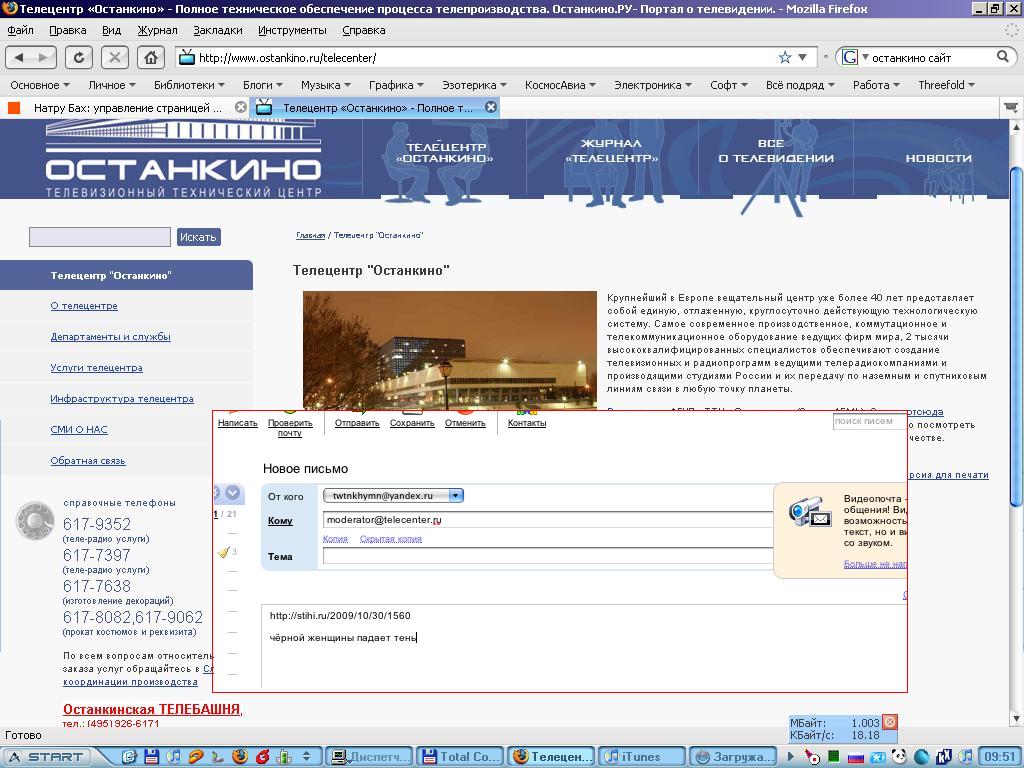Open the 'Threefold' bookmarks folder
The image size is (1024, 768).
(x=946, y=85)
